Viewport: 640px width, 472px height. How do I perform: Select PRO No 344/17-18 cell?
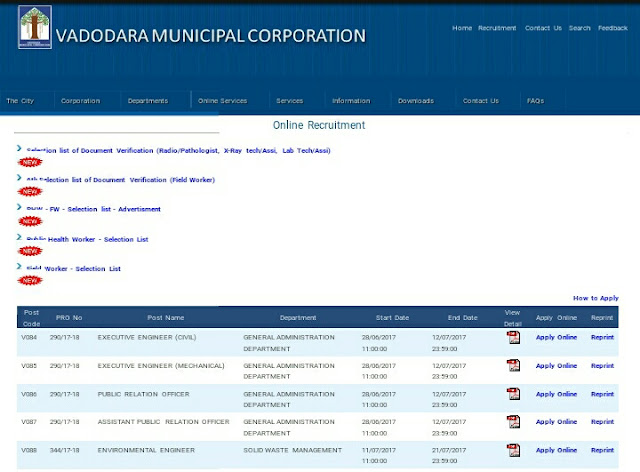point(64,450)
